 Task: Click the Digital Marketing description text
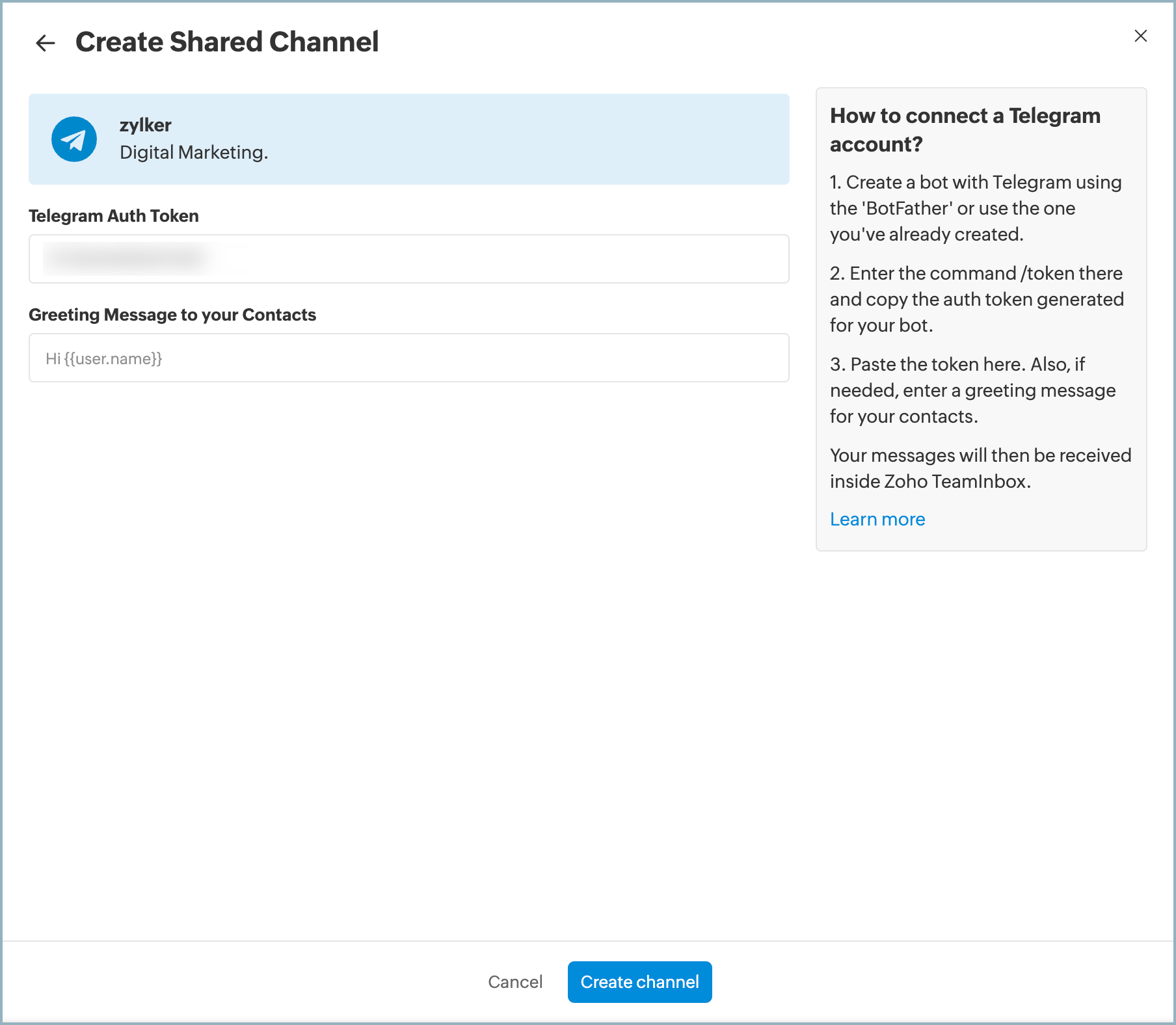[x=194, y=152]
